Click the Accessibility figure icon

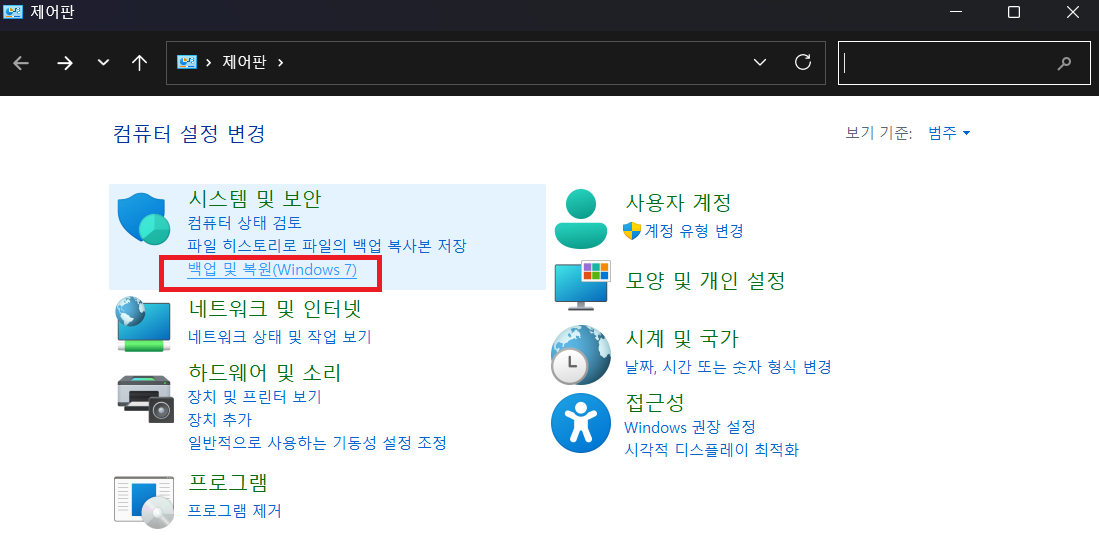point(580,424)
